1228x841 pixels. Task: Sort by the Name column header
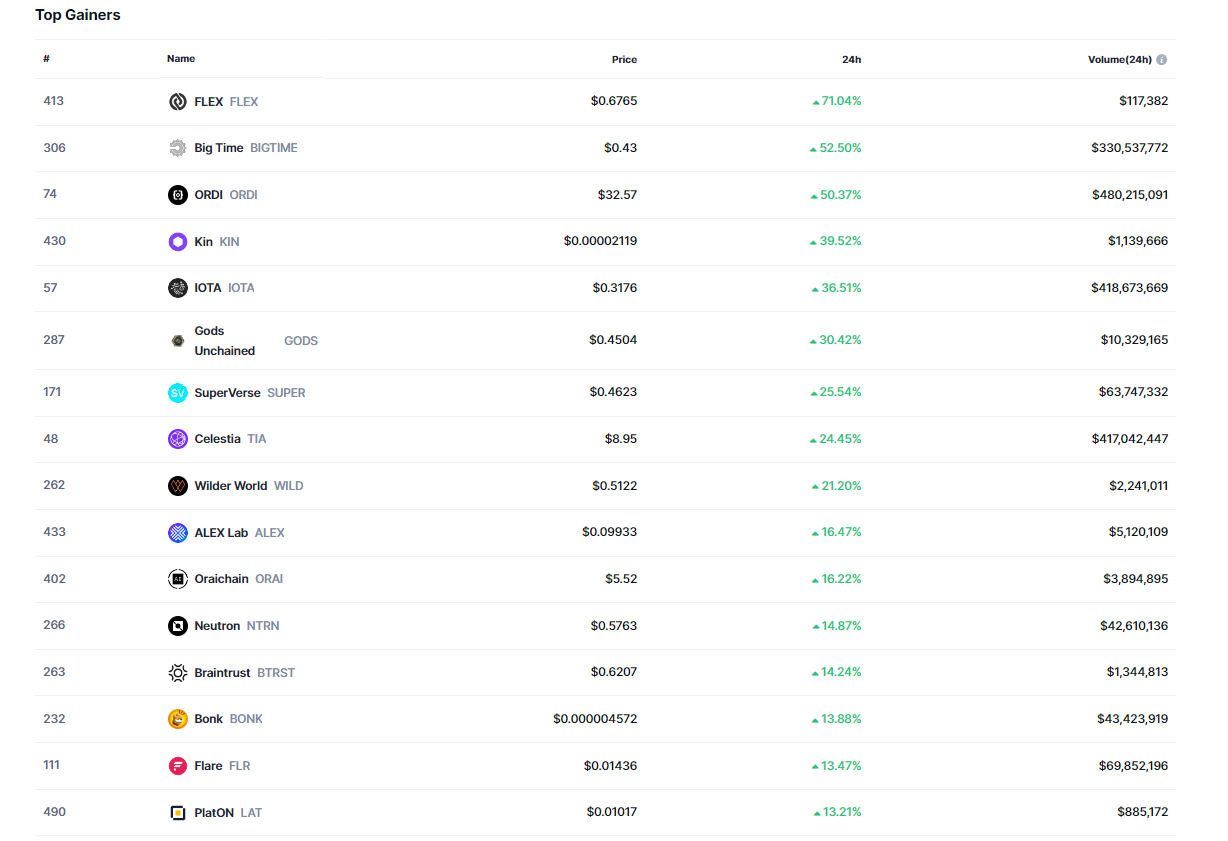(181, 59)
